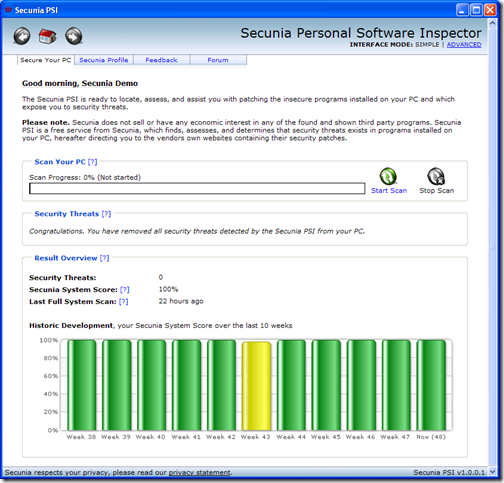The image size is (504, 483).
Task: Click the 'Week 40' axis label
Action: coord(150,437)
